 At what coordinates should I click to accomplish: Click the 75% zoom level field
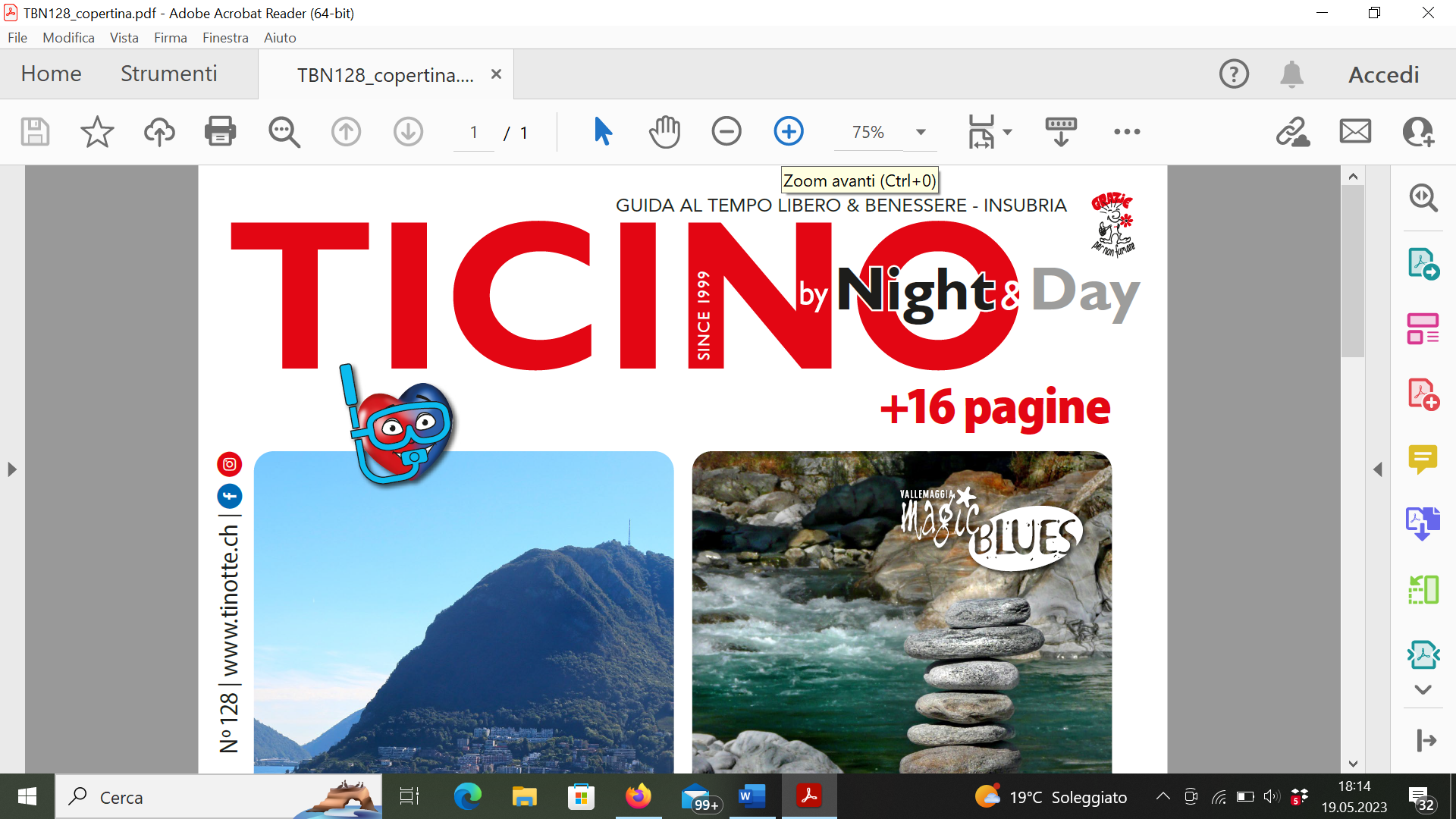pos(868,133)
